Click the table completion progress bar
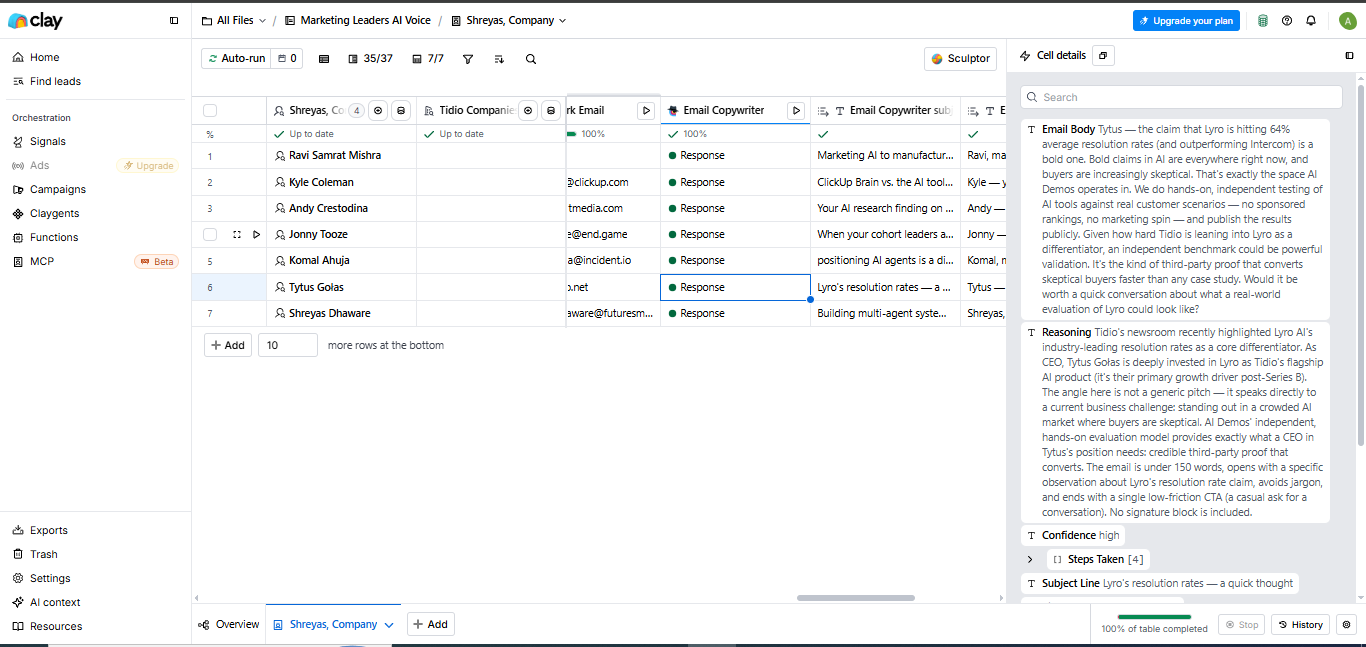The width and height of the screenshot is (1366, 647). coord(1154,618)
